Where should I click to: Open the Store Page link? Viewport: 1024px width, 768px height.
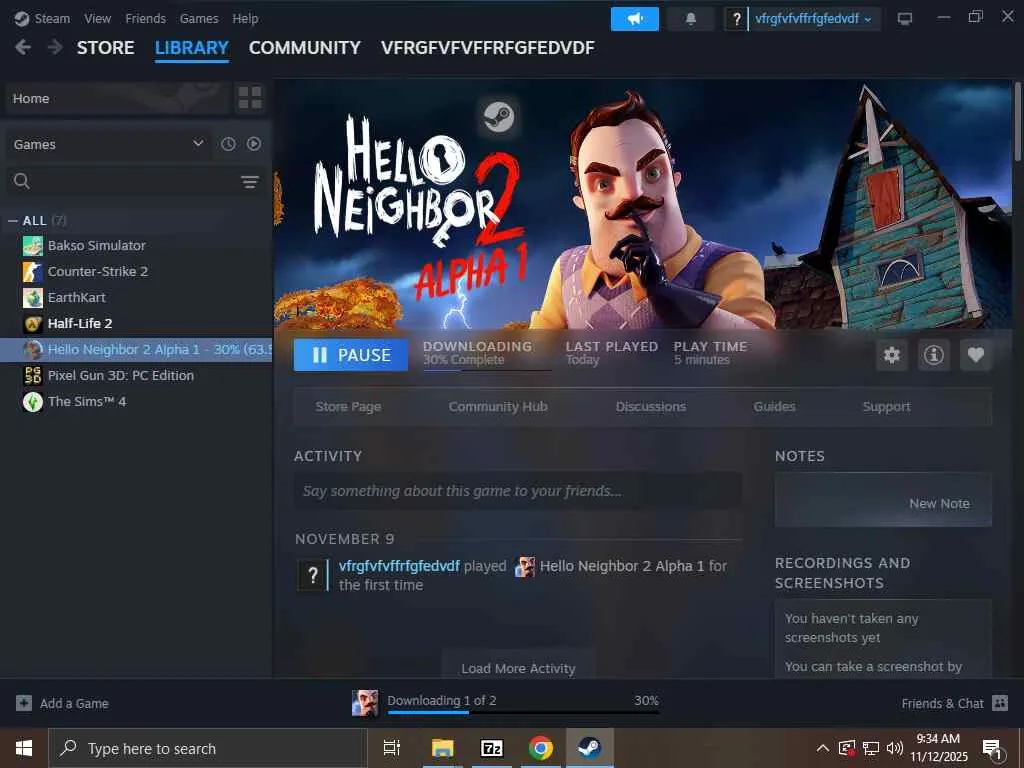coord(348,406)
